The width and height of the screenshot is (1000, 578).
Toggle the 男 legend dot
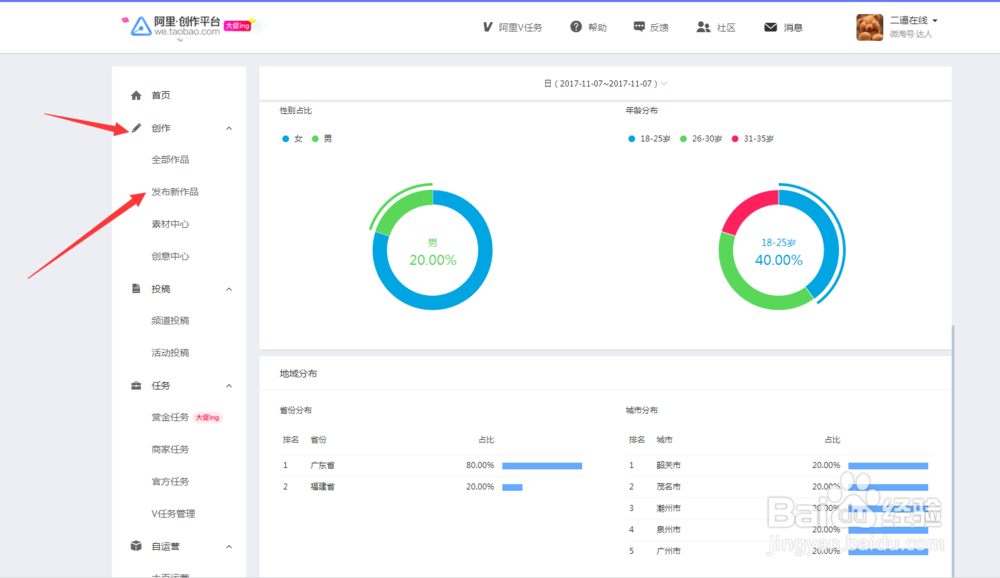[315, 138]
